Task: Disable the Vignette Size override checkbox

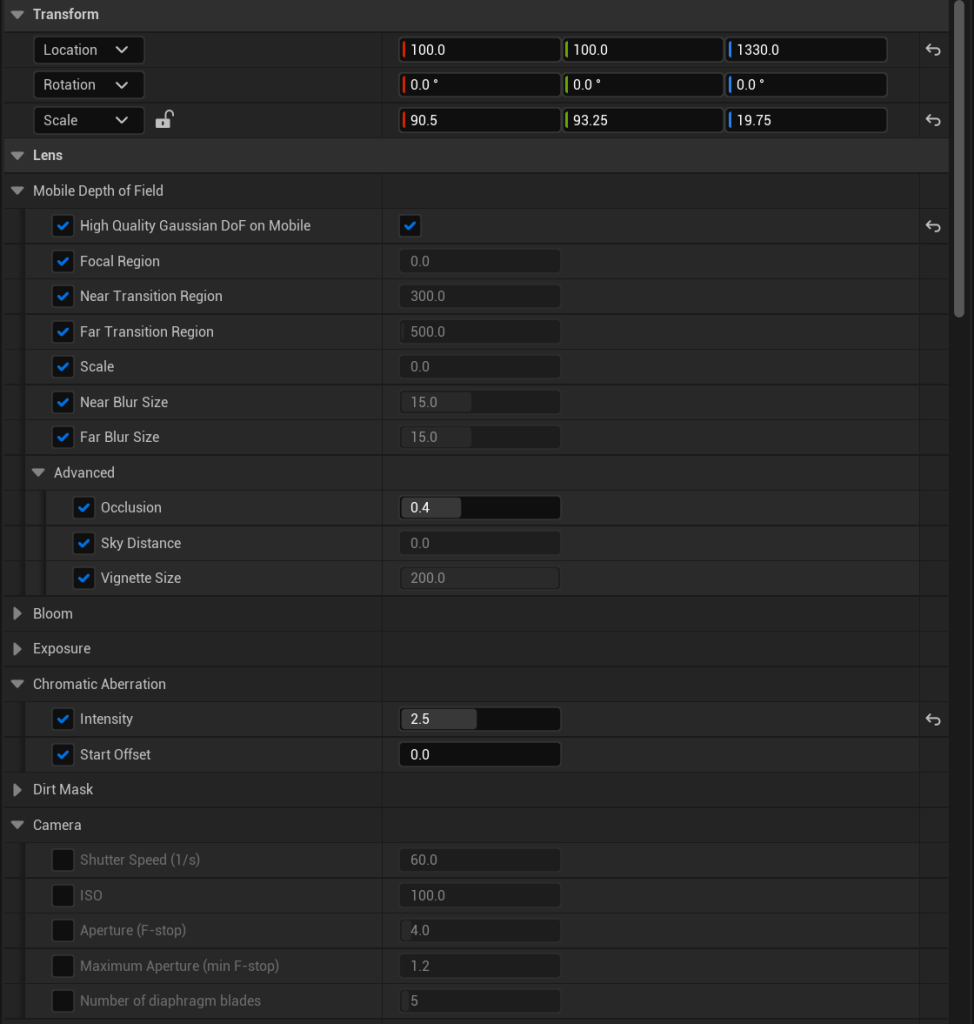Action: coord(84,578)
